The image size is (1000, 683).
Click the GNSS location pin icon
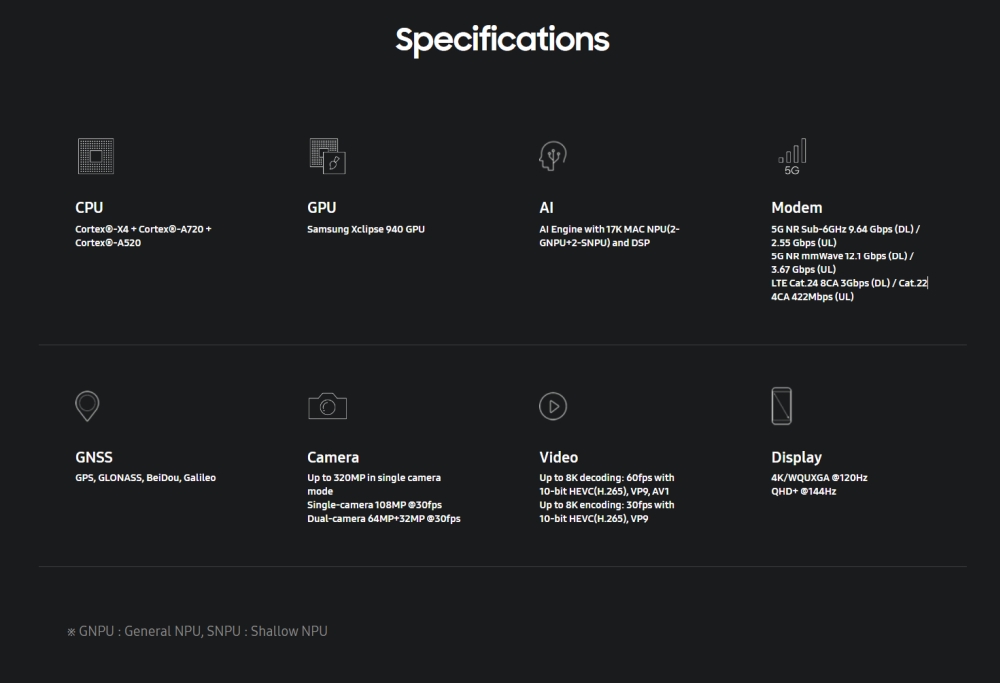point(88,405)
